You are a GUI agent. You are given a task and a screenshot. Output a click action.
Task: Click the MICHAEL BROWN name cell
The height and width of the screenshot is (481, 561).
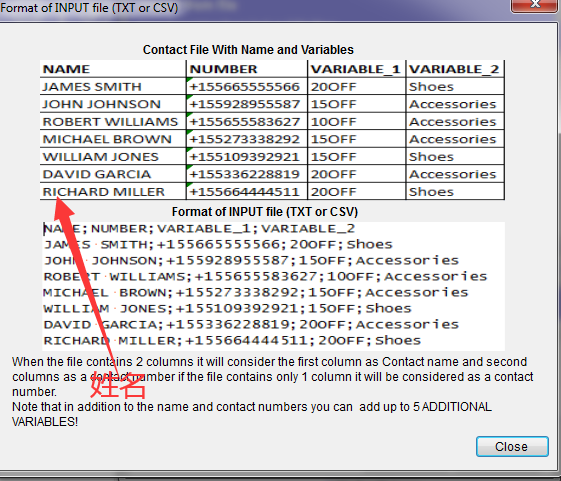(113, 139)
